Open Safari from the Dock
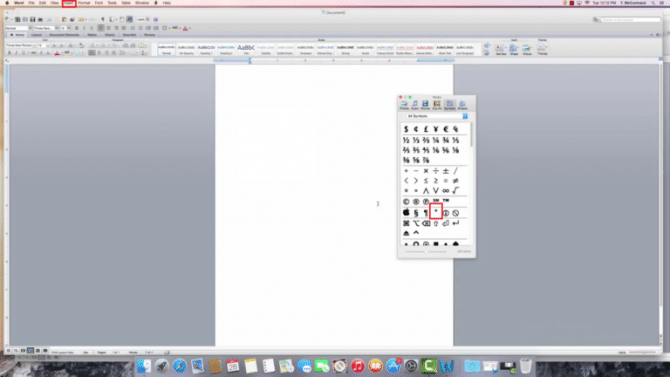Screen dimensions: 670x377 pyautogui.click(x=179, y=366)
